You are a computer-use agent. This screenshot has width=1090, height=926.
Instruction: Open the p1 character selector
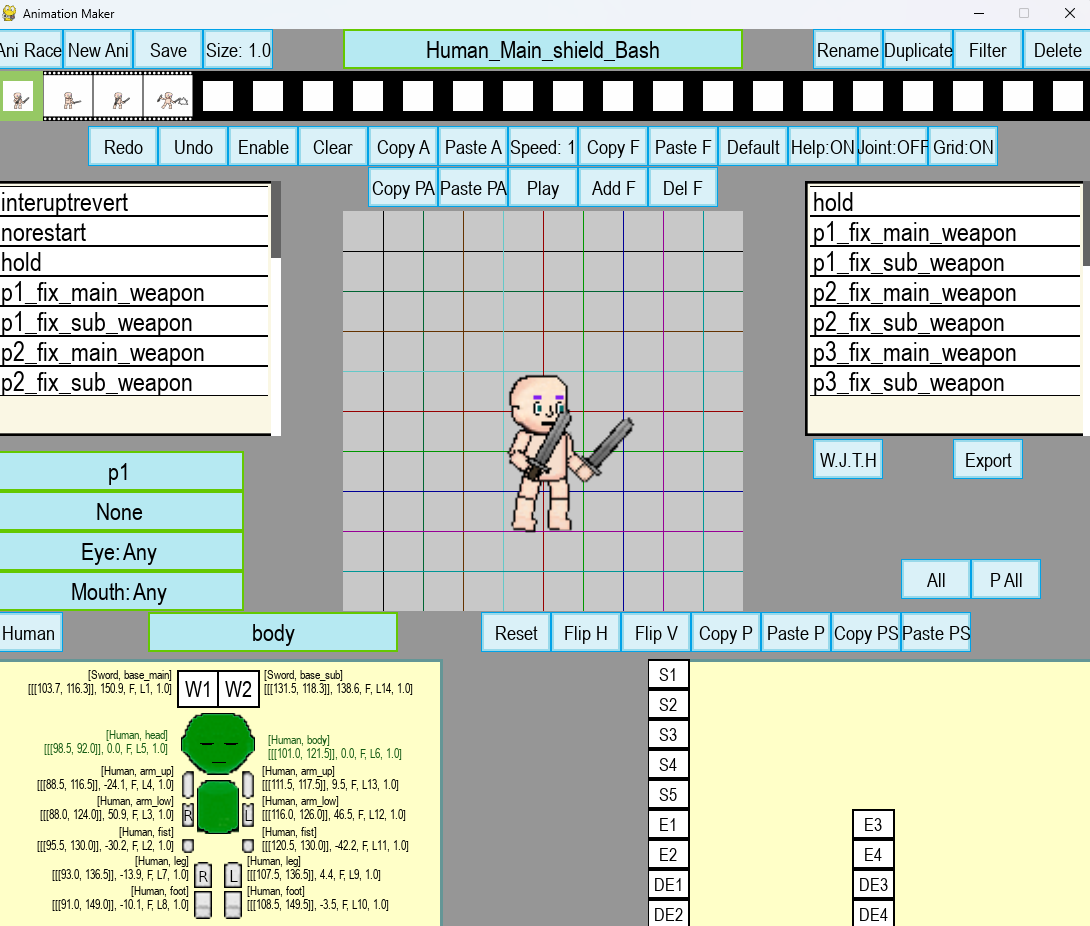(120, 472)
